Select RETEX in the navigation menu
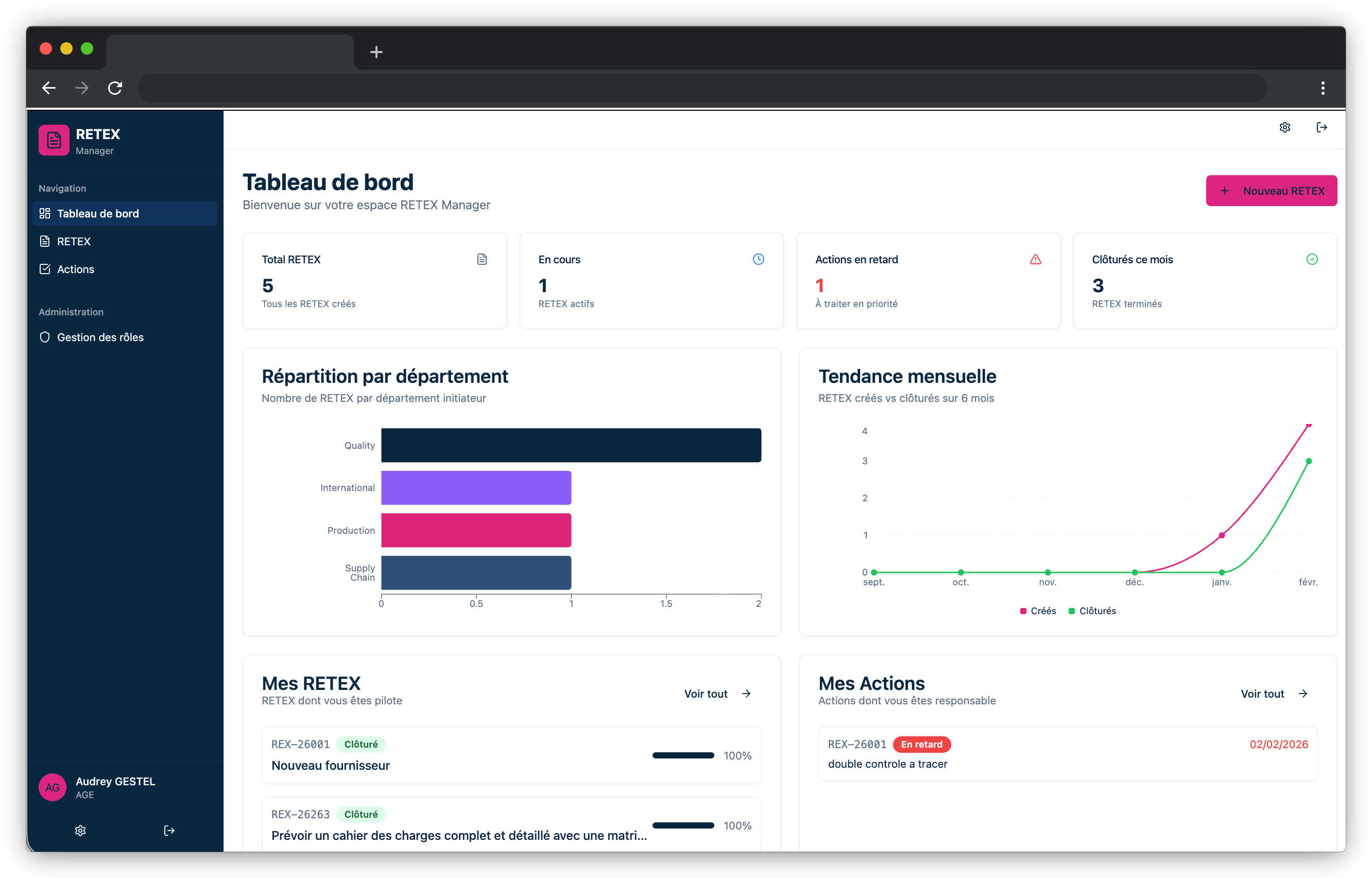 [73, 241]
